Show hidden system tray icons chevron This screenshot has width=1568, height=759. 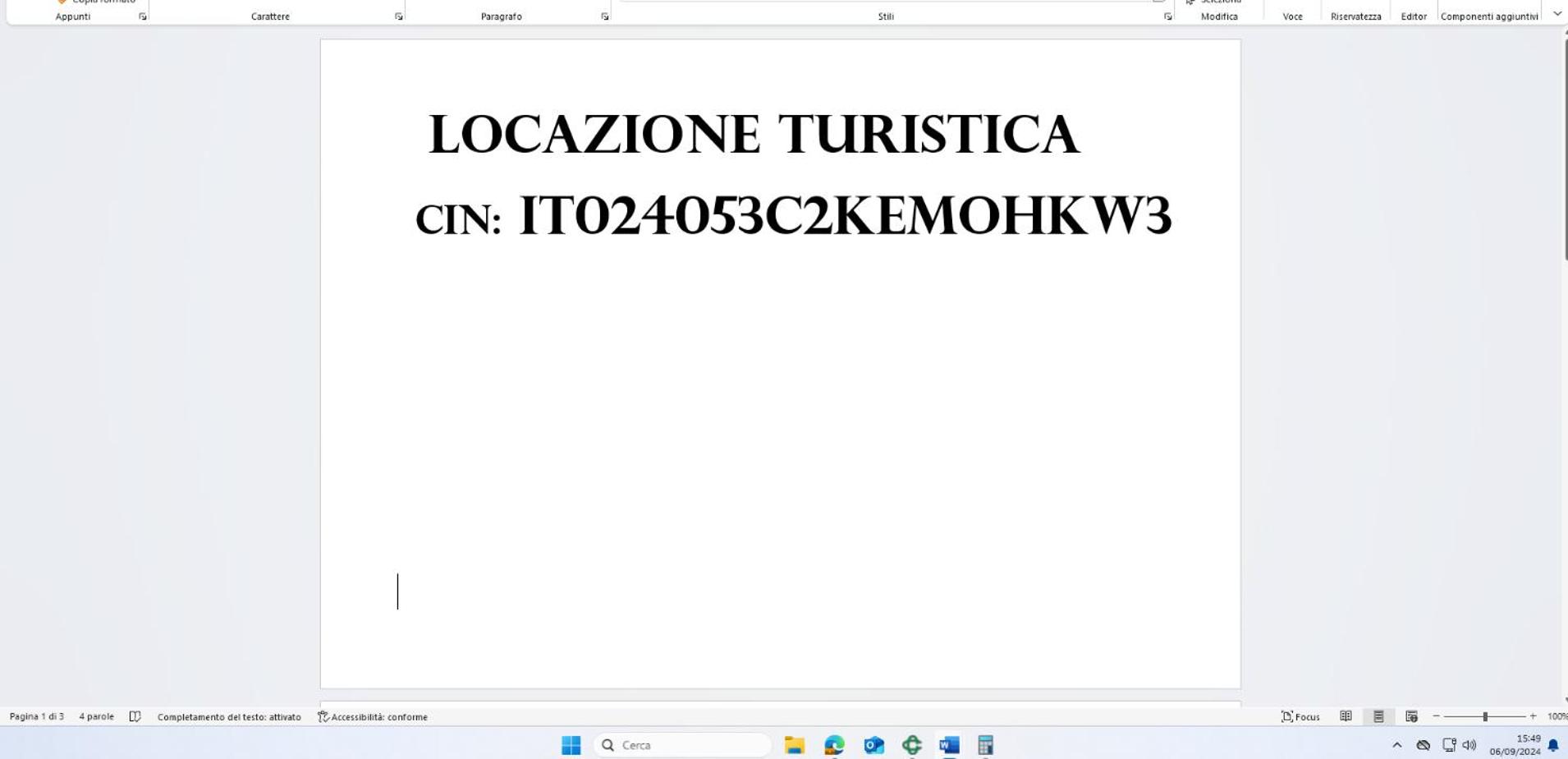pos(1396,745)
